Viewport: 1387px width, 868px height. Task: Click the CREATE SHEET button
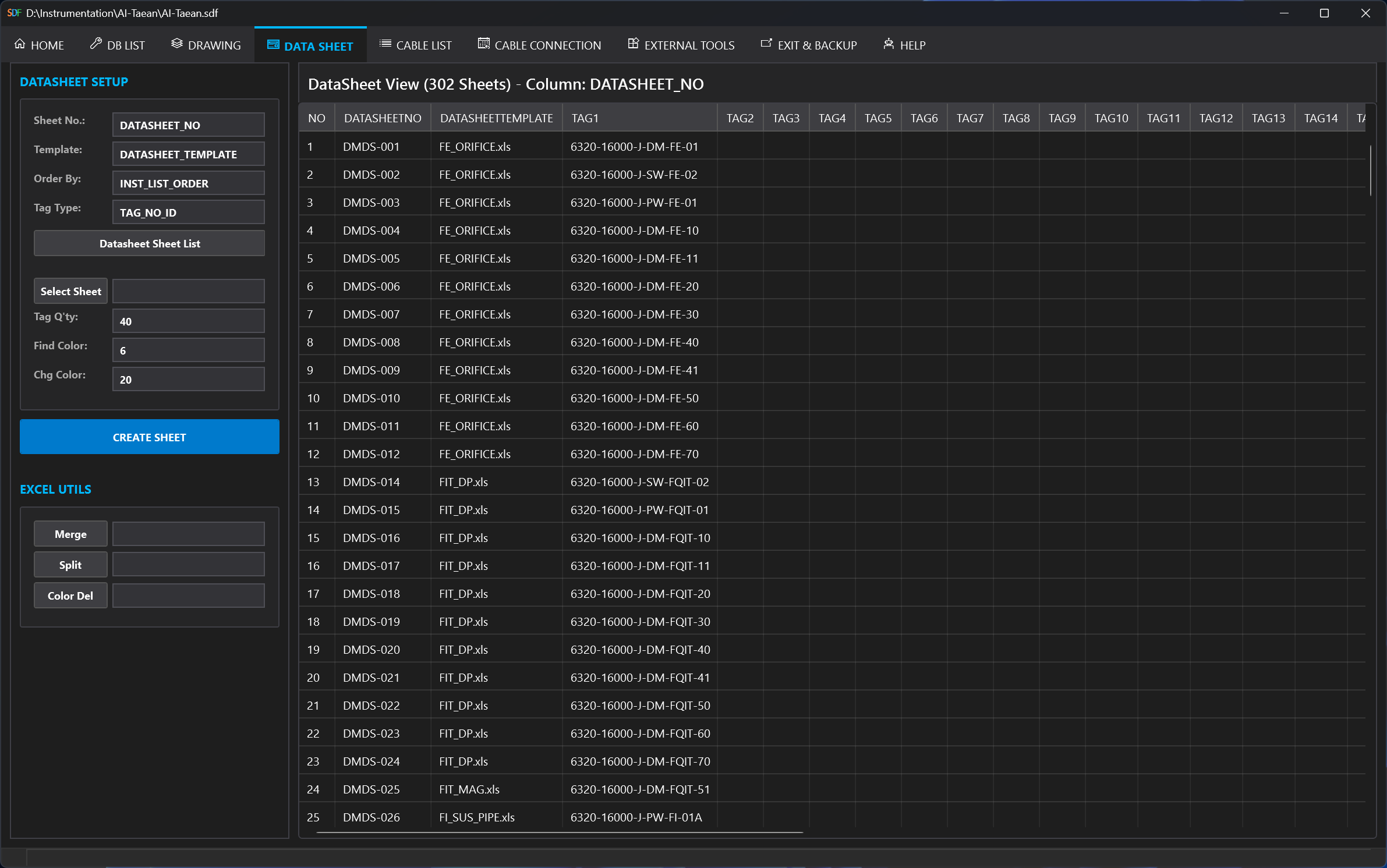pos(150,437)
